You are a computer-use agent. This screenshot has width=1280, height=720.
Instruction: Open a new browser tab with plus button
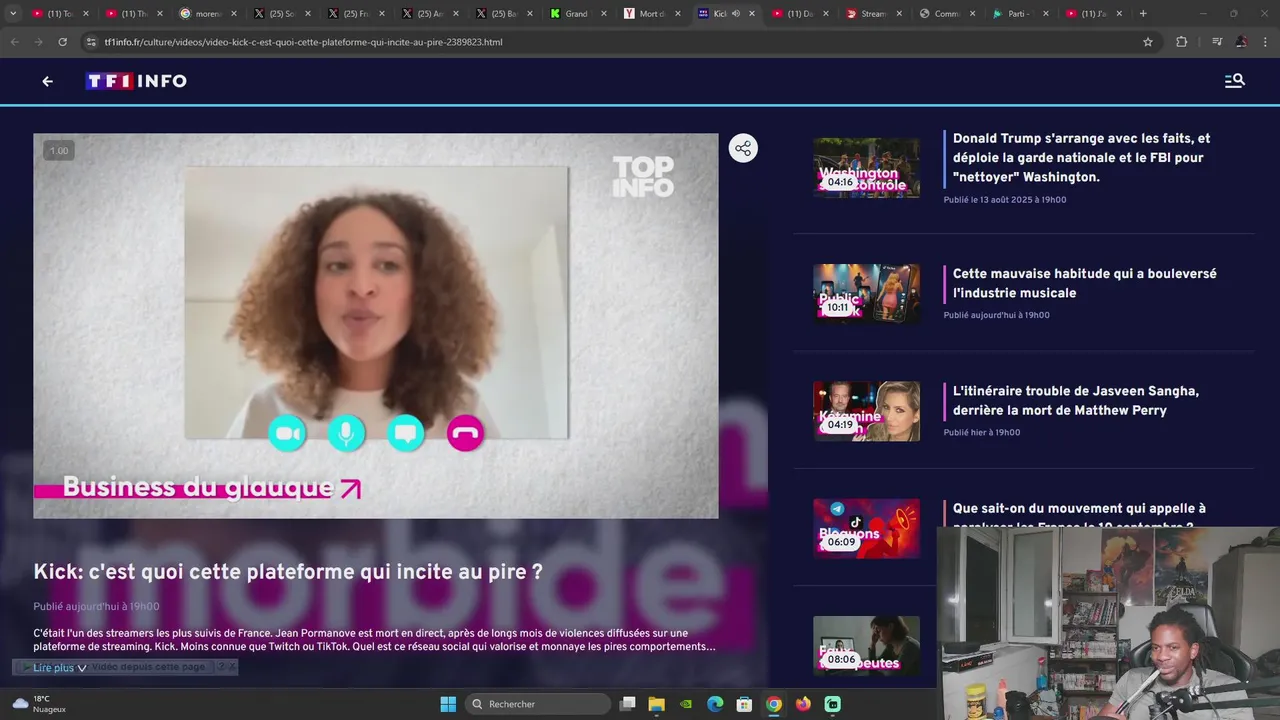click(1143, 14)
